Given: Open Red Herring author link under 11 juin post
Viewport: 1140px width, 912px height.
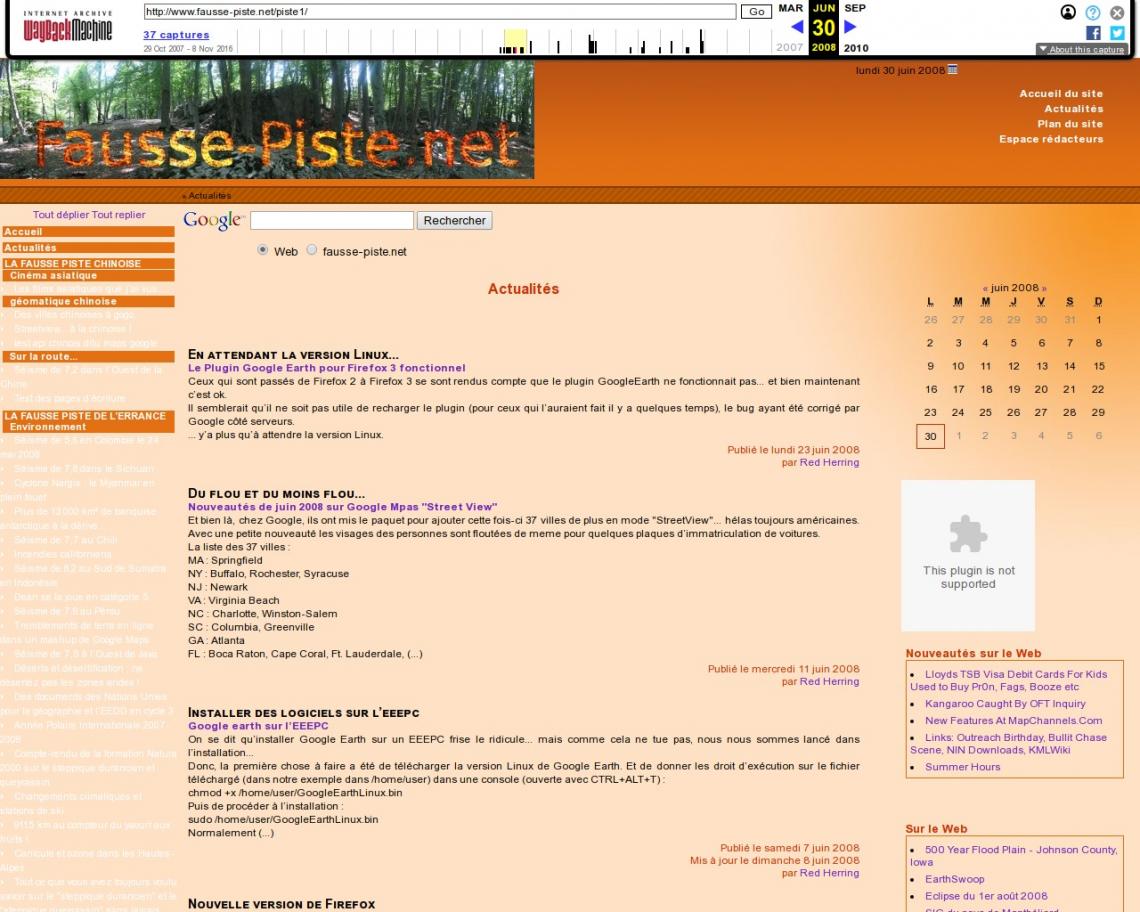Looking at the screenshot, I should coord(830,681).
